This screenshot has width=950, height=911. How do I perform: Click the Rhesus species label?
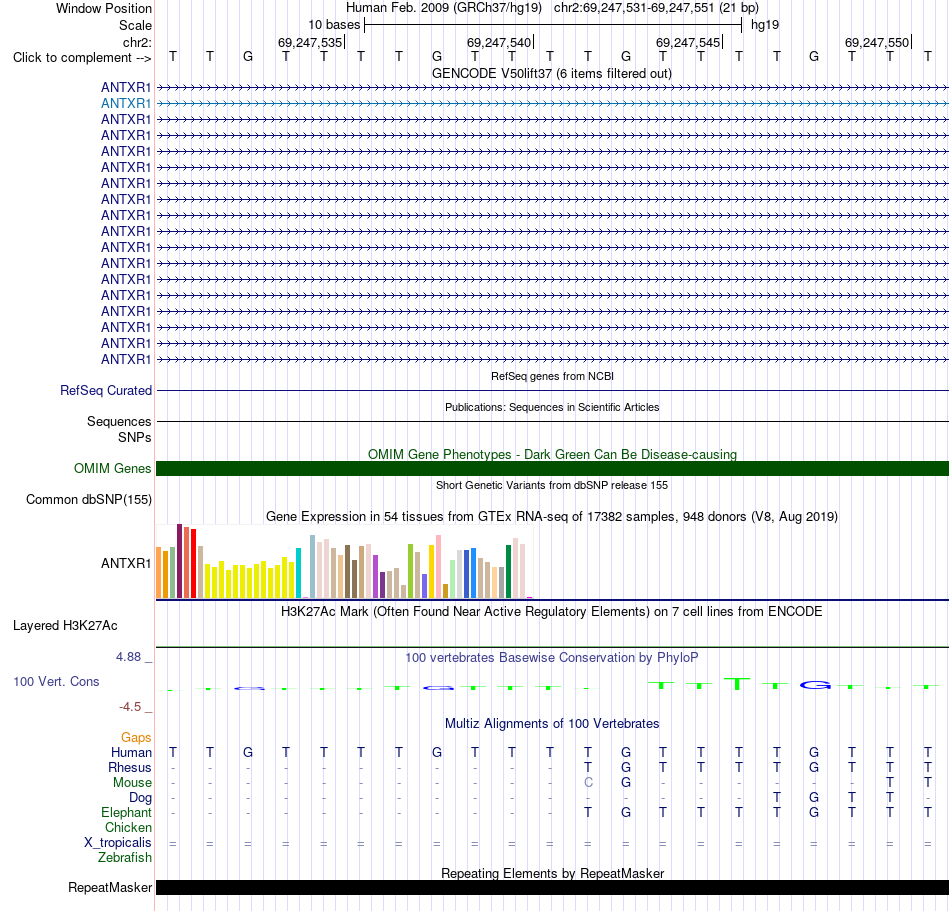[130, 768]
